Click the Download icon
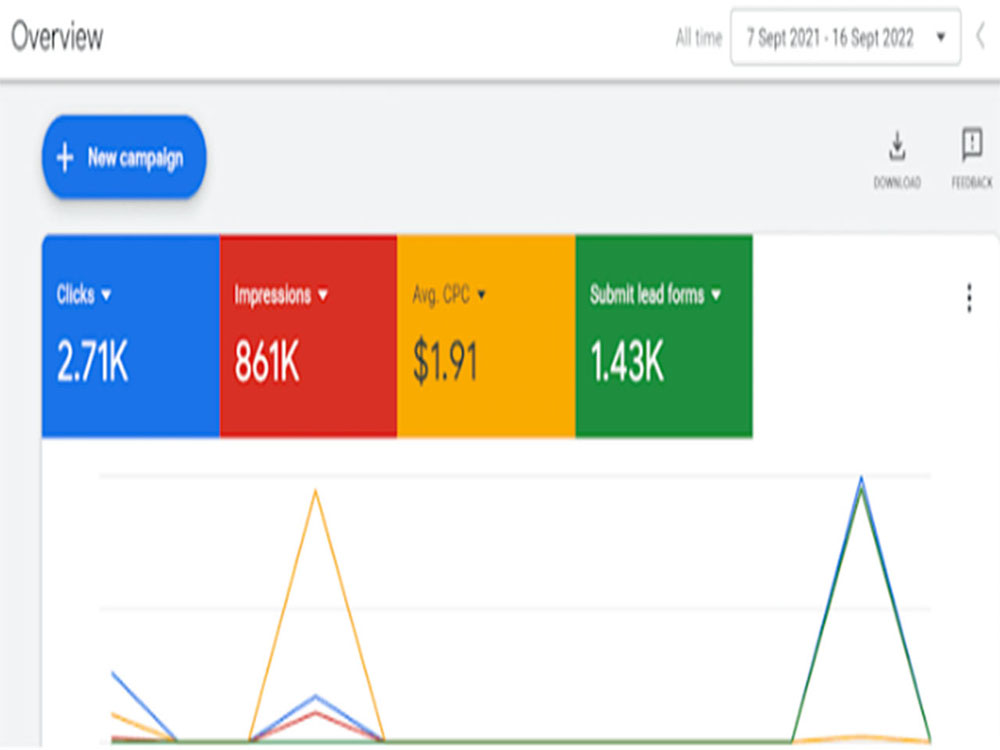This screenshot has width=1000, height=750. click(897, 148)
